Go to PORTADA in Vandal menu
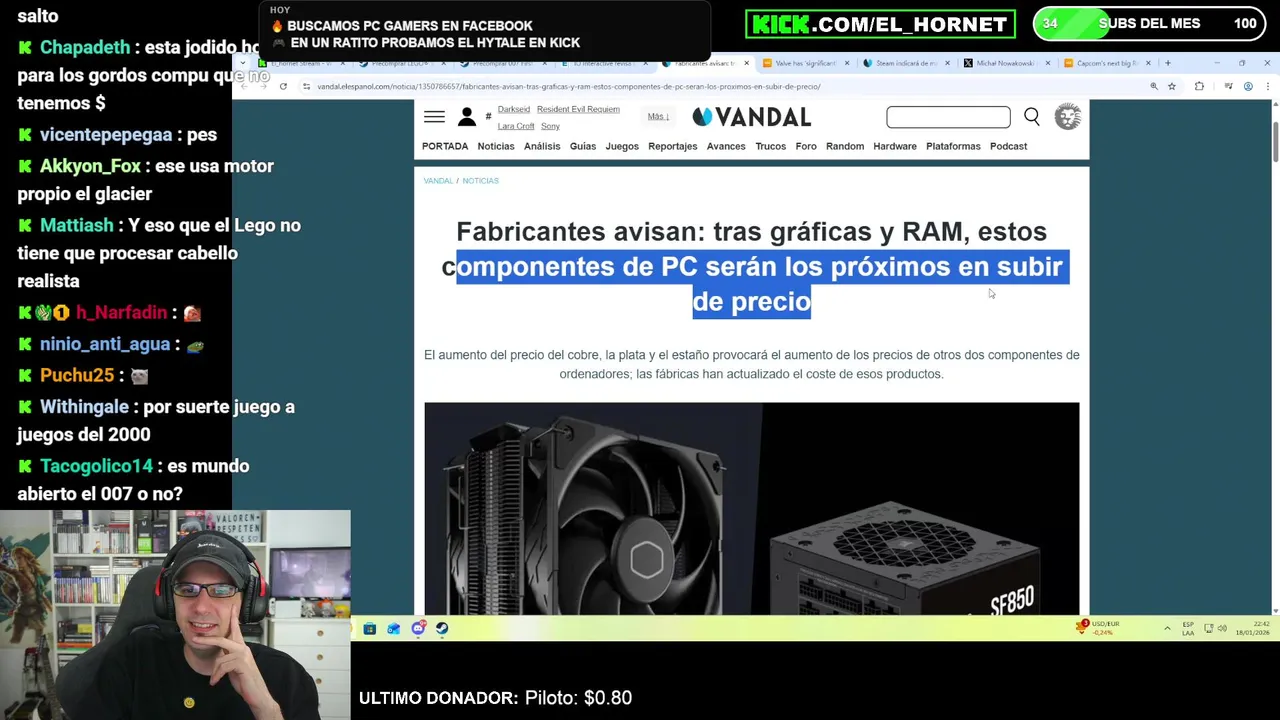1280x720 pixels. point(445,146)
